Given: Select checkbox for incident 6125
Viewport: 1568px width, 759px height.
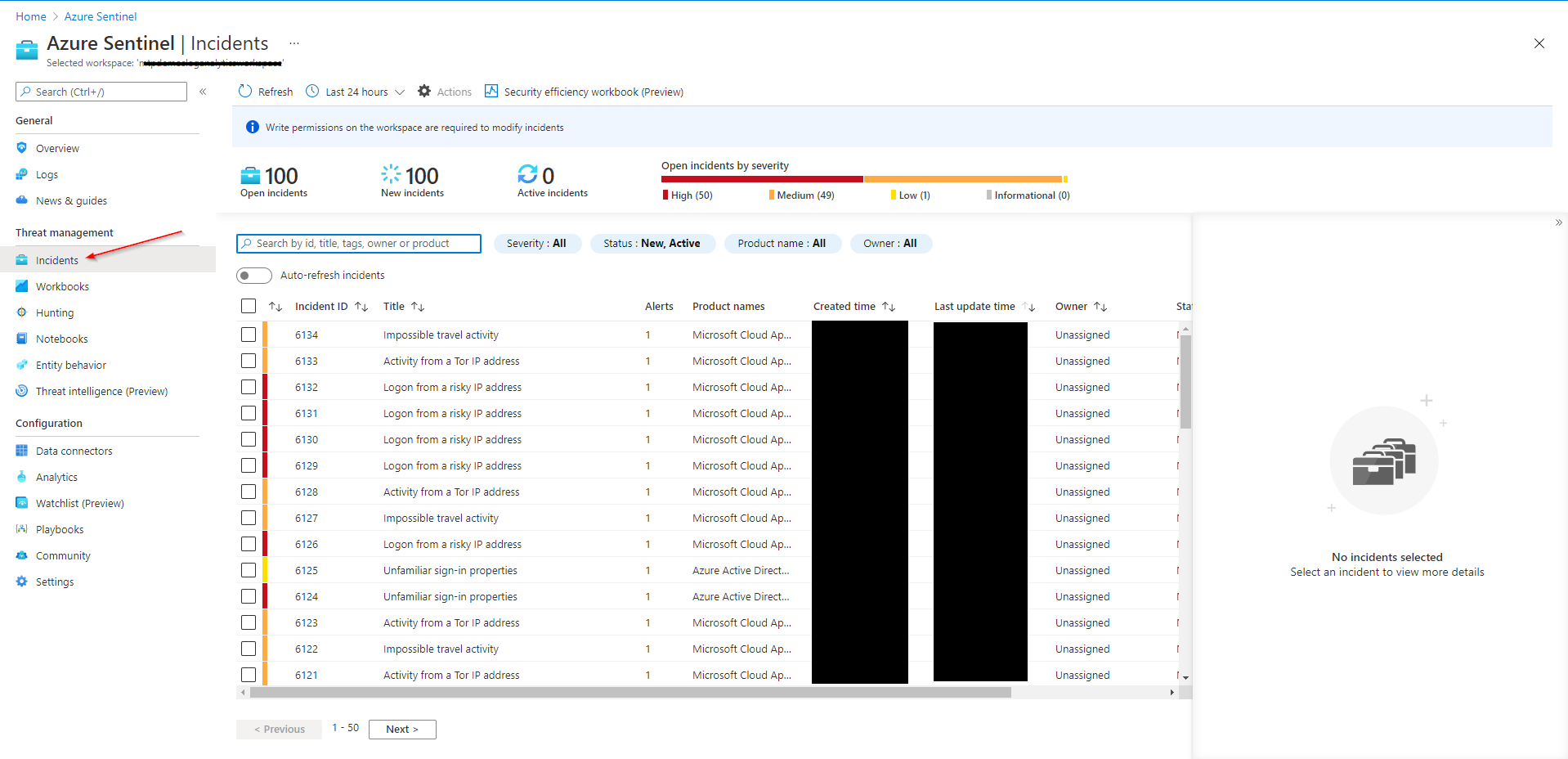Looking at the screenshot, I should click(x=249, y=570).
